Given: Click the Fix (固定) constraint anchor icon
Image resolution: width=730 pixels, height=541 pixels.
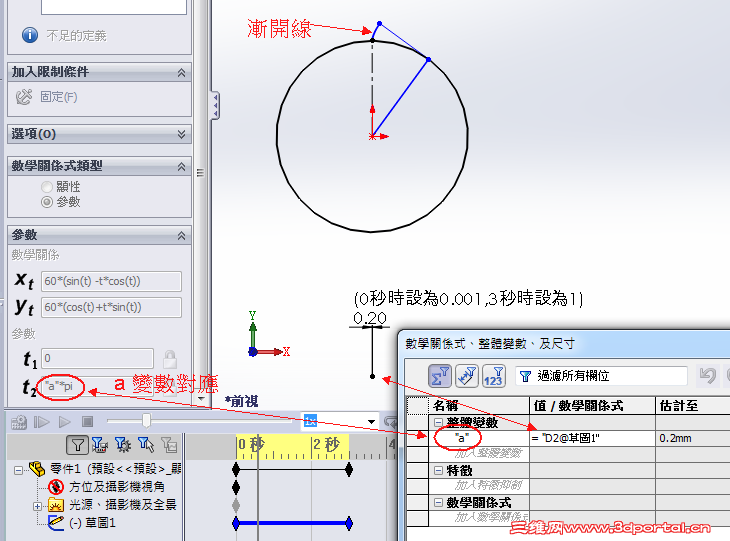Looking at the screenshot, I should (x=24, y=97).
